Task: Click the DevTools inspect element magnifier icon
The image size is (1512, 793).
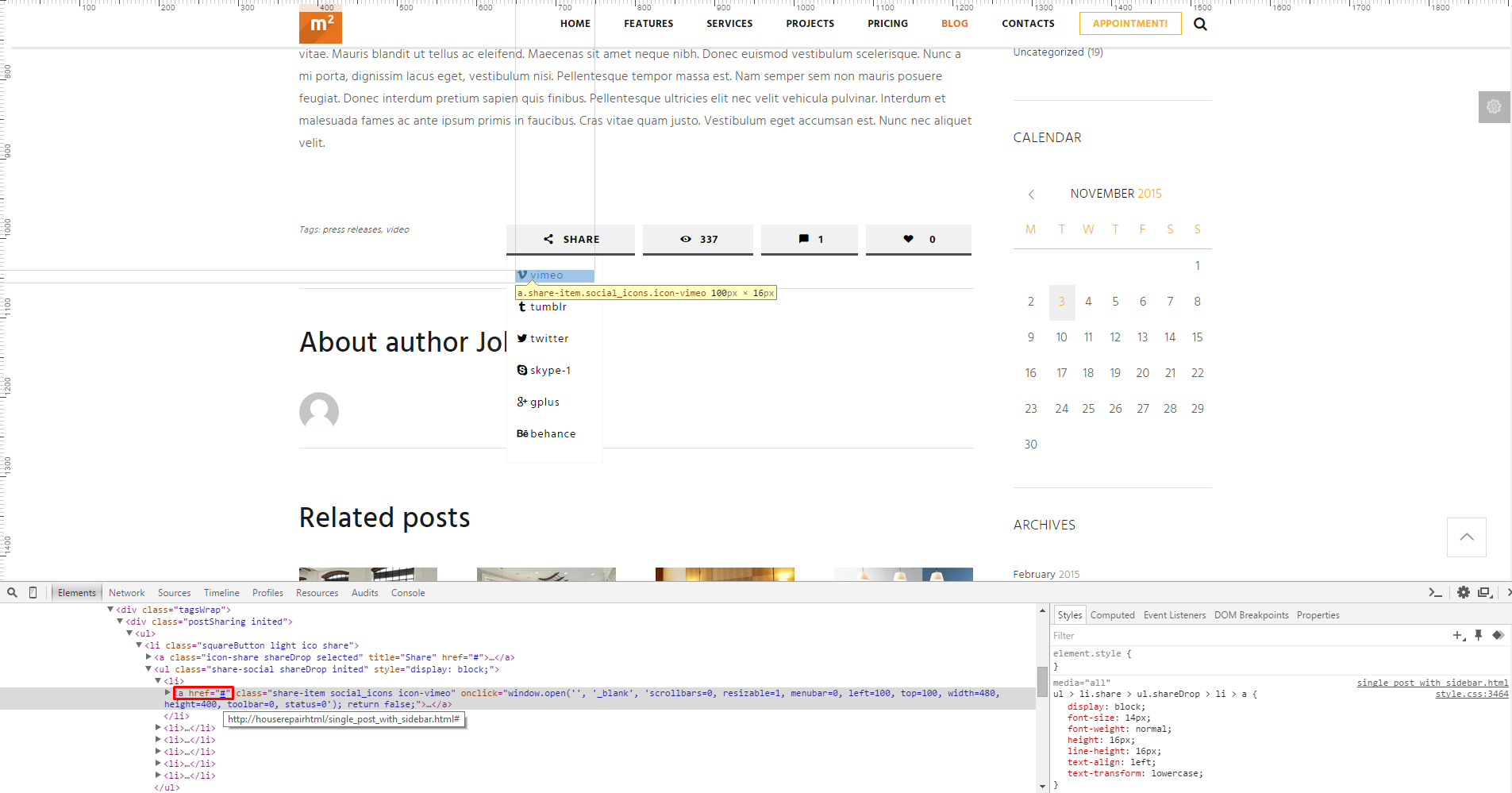Action: [12, 592]
